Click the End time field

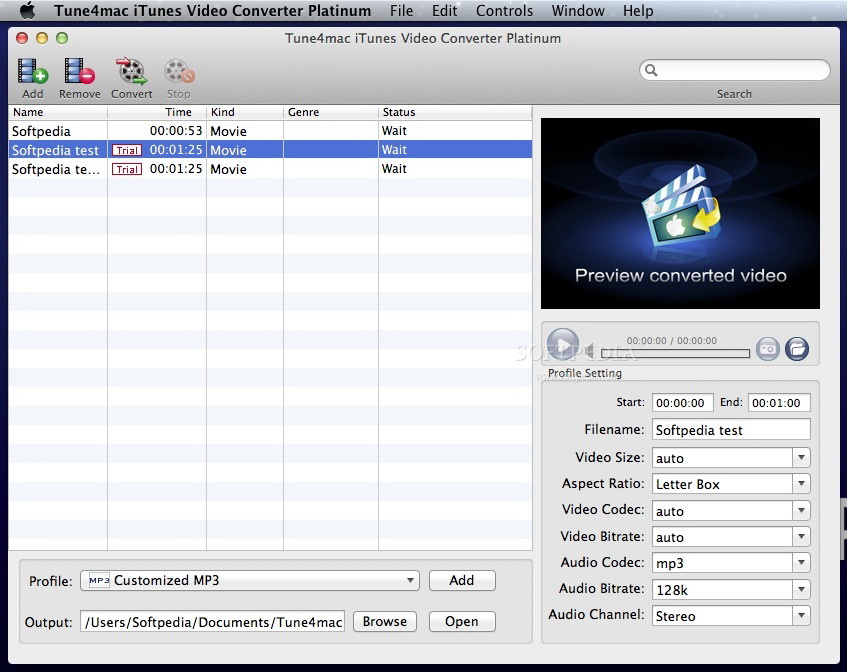tap(779, 402)
